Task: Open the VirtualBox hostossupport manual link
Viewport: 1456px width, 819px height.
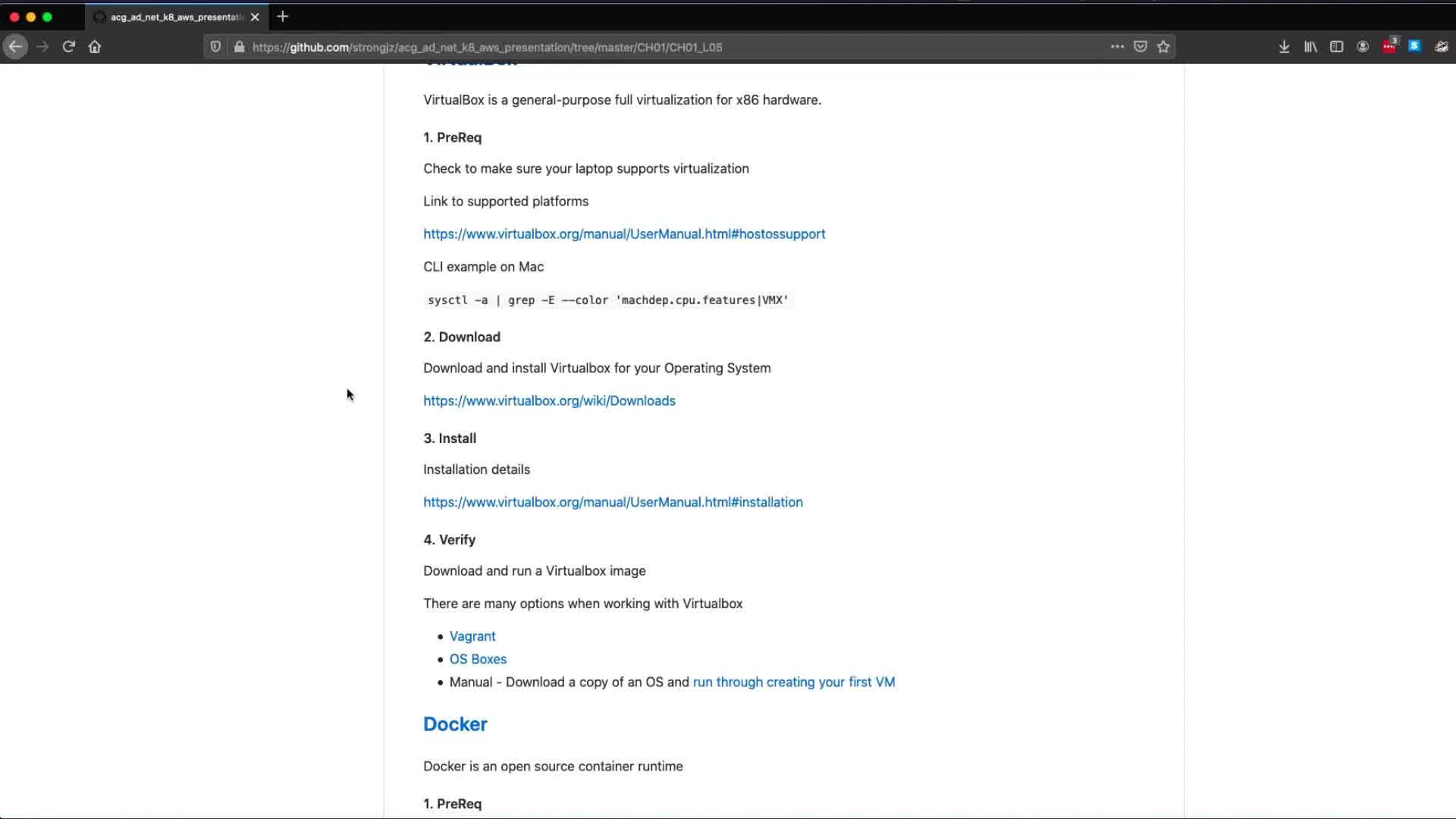Action: pyautogui.click(x=623, y=234)
